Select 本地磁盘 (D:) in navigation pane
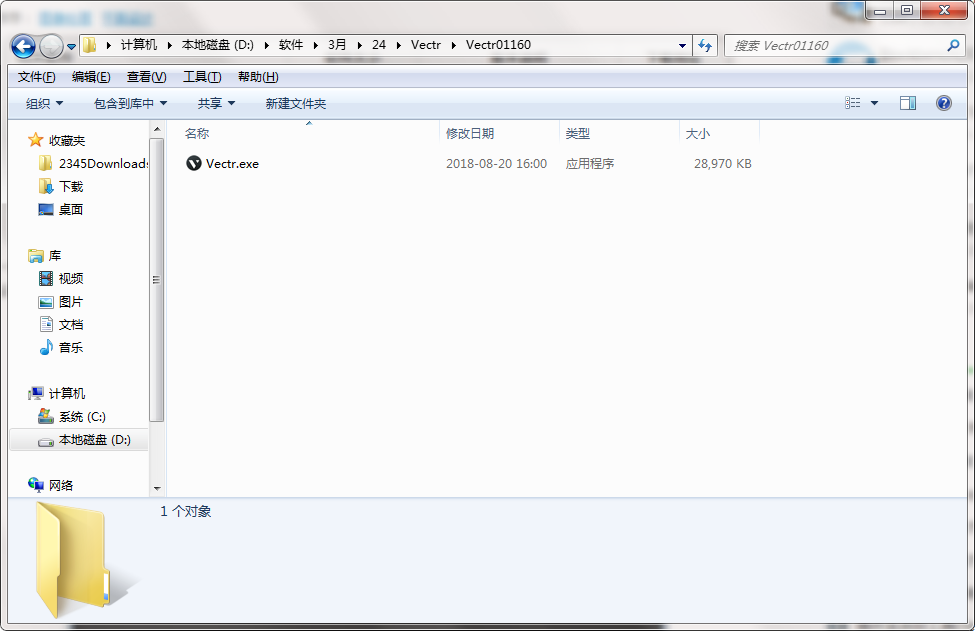 pos(94,440)
